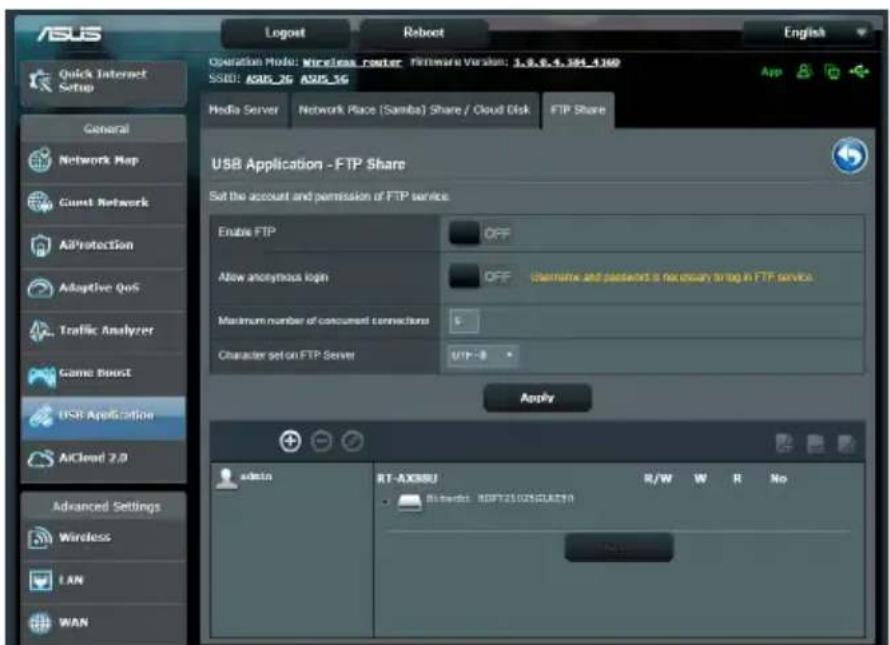Click the USB status icon in header
The image size is (890, 645).
[859, 72]
